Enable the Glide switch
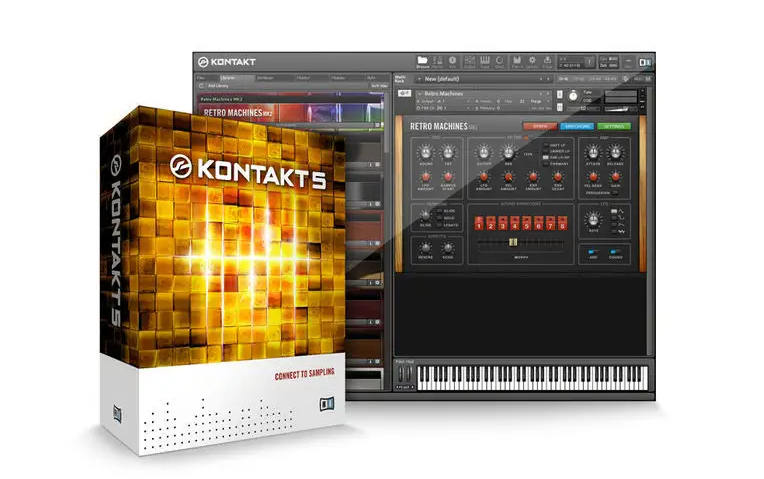The width and height of the screenshot is (764, 479). [439, 211]
